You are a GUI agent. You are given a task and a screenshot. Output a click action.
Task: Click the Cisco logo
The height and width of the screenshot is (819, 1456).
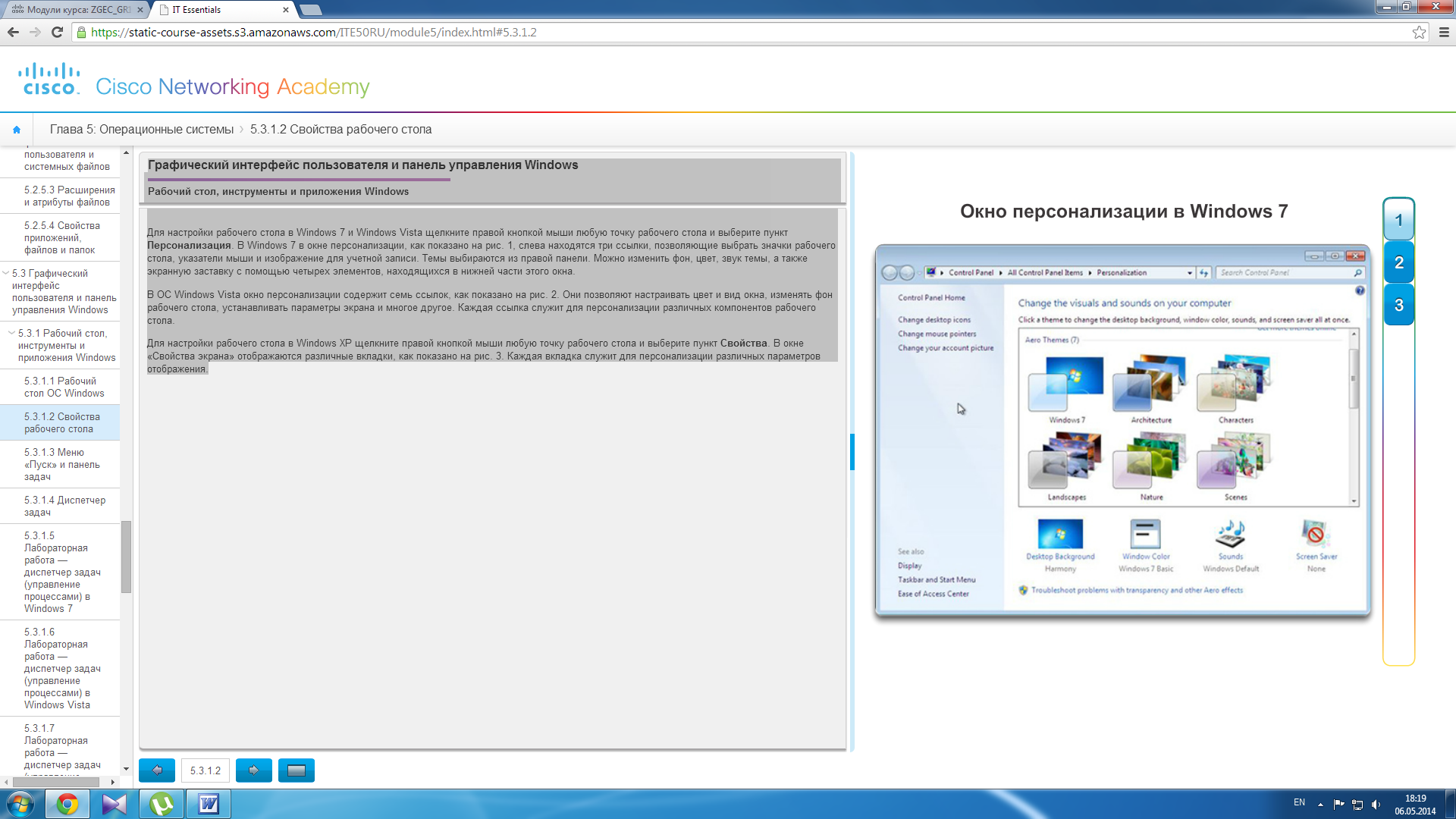pos(50,79)
